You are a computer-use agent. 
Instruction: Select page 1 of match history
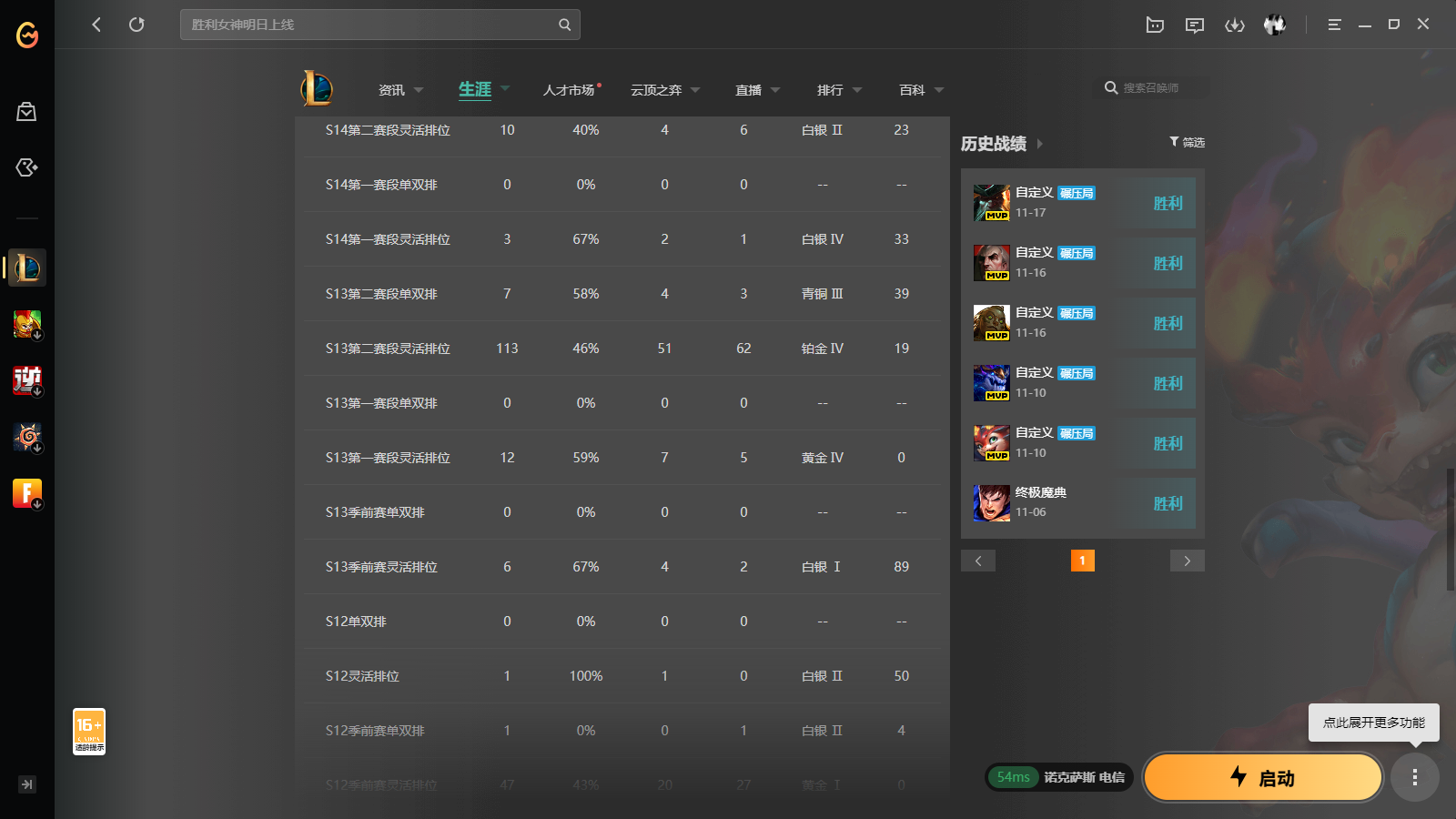point(1083,561)
